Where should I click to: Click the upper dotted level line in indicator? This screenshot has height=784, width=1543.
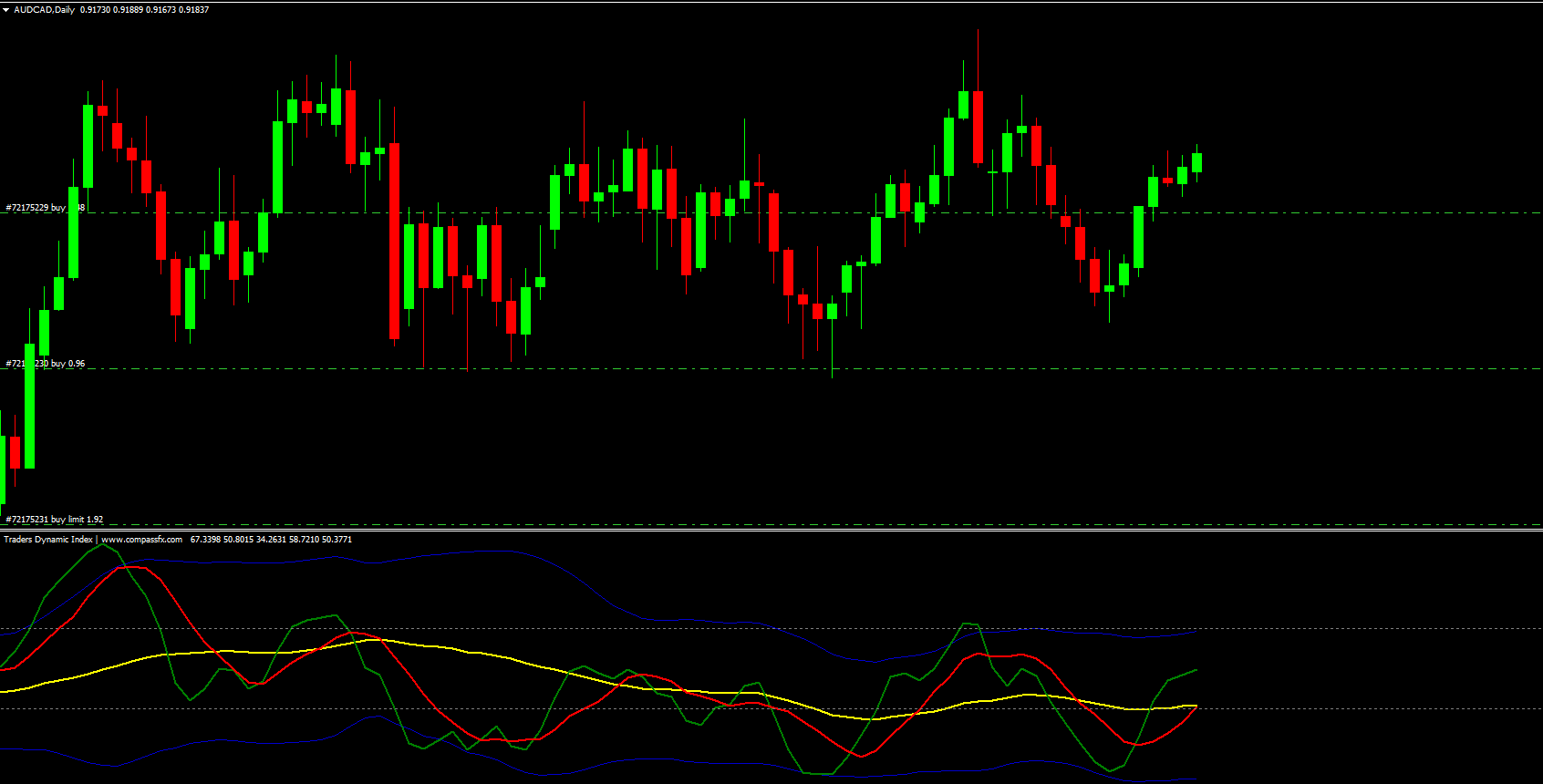[x=1368, y=629]
